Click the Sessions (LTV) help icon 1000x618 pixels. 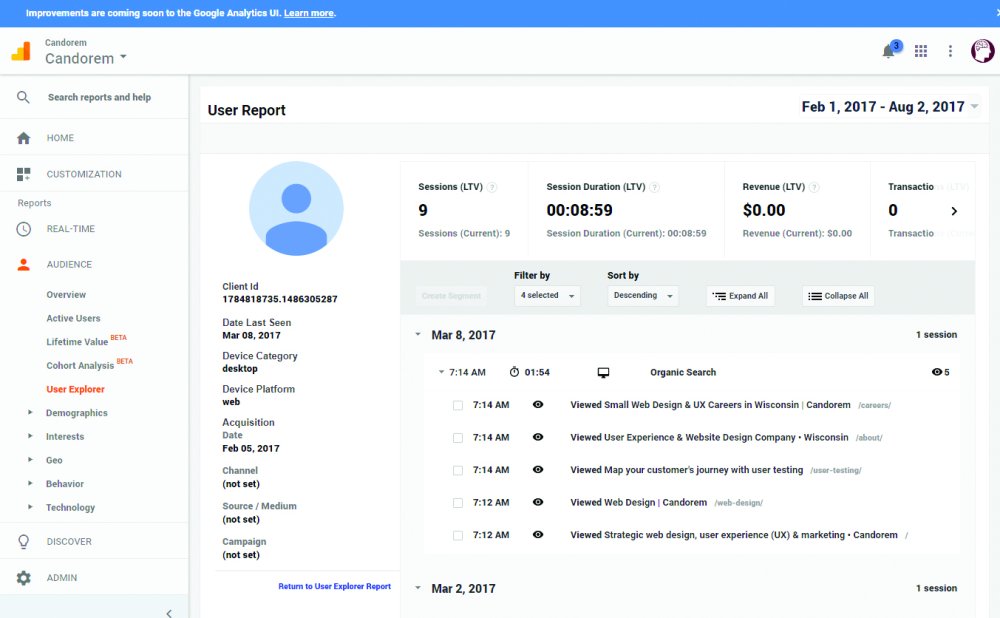pos(492,188)
